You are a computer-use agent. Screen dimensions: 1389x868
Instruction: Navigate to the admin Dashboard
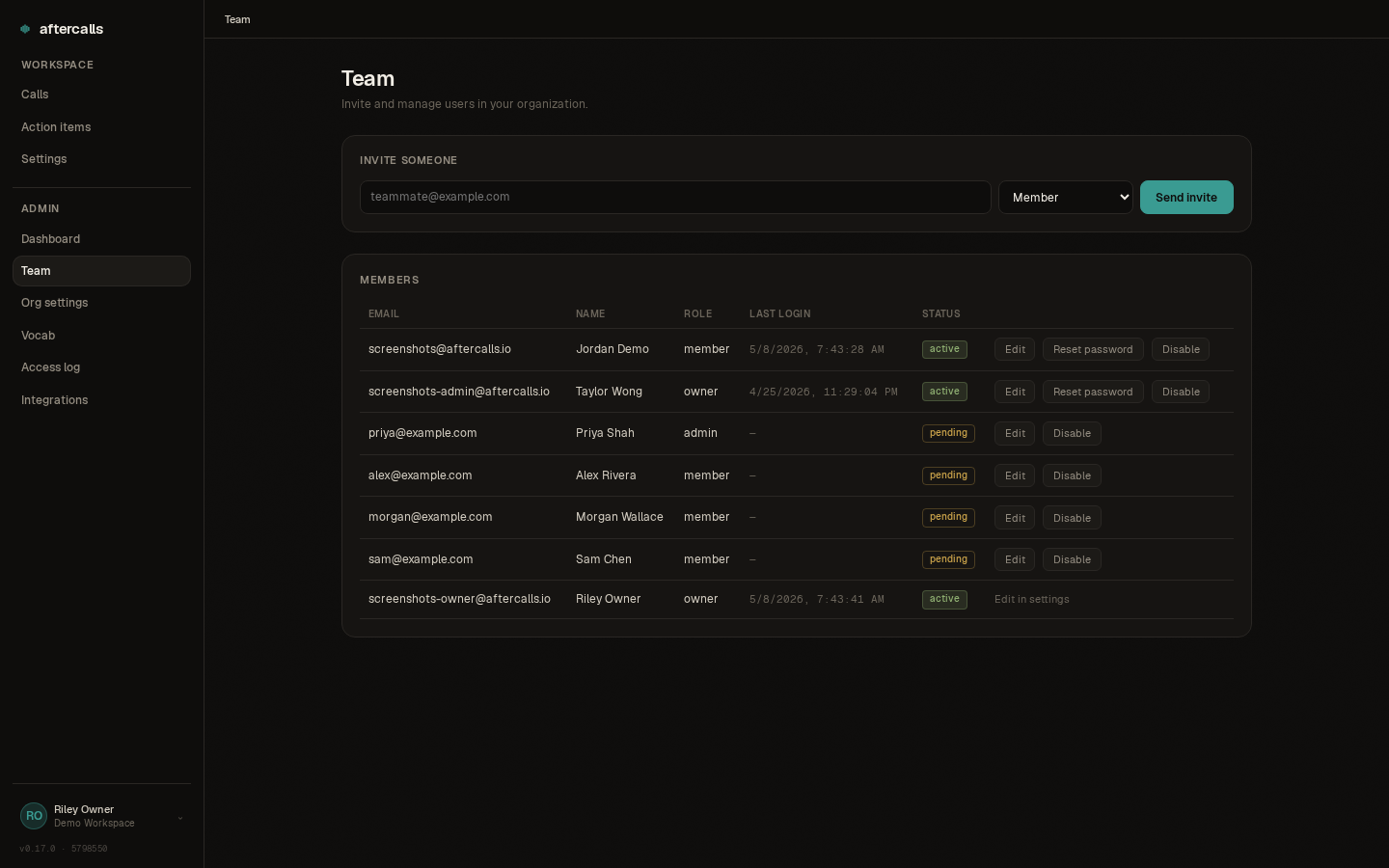tap(101, 239)
